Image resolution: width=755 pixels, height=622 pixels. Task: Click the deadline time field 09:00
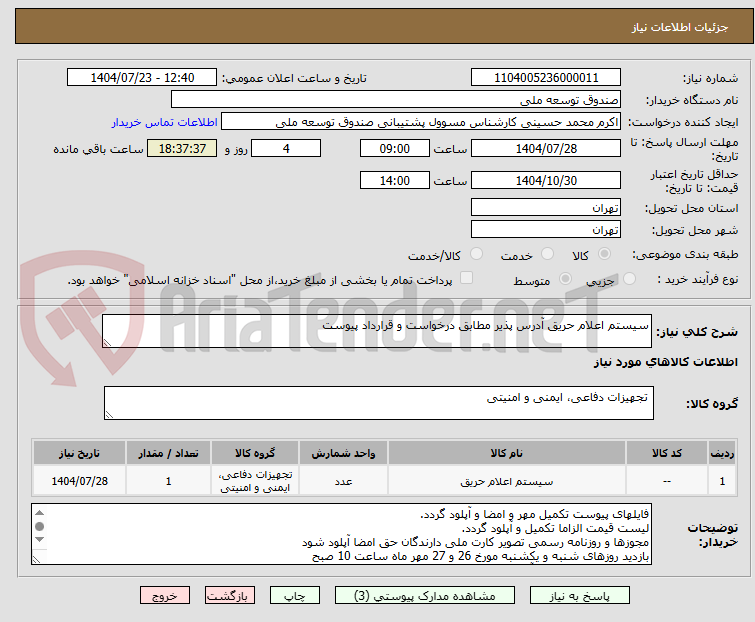[394, 148]
